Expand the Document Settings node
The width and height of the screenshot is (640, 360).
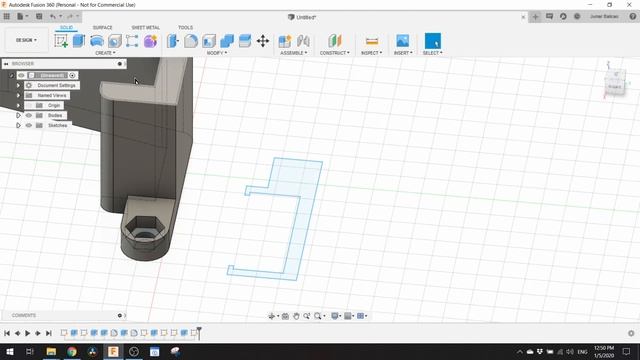coord(18,85)
